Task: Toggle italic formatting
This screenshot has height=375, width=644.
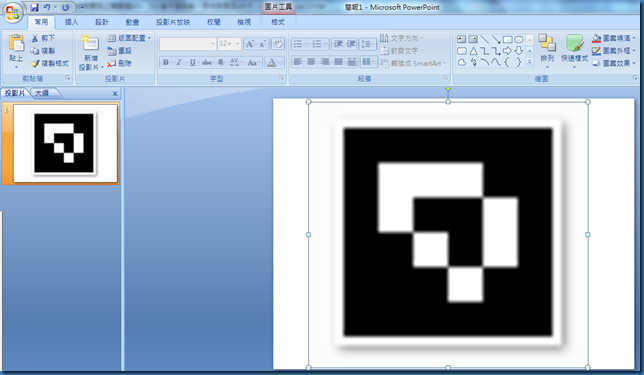Action: coord(179,62)
